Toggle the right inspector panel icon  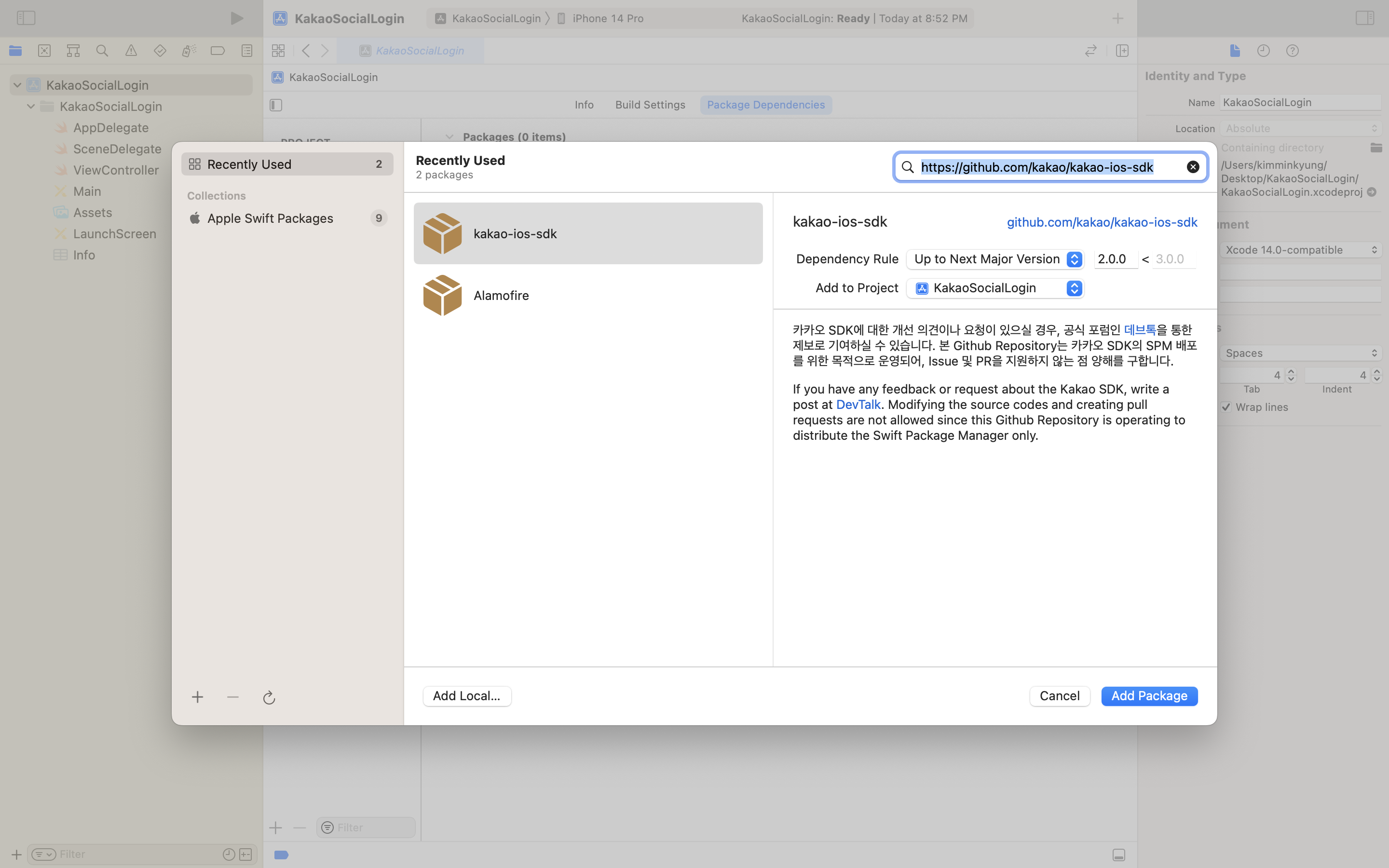[x=1364, y=18]
